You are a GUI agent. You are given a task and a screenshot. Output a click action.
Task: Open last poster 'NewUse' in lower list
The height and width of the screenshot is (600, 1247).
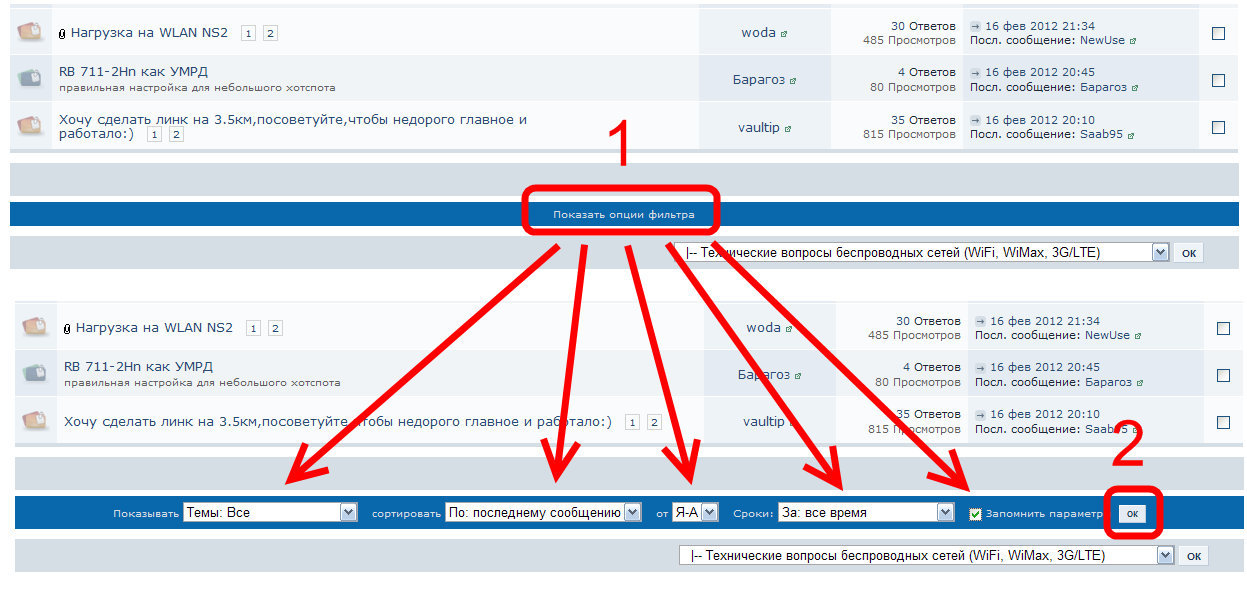click(x=1107, y=336)
